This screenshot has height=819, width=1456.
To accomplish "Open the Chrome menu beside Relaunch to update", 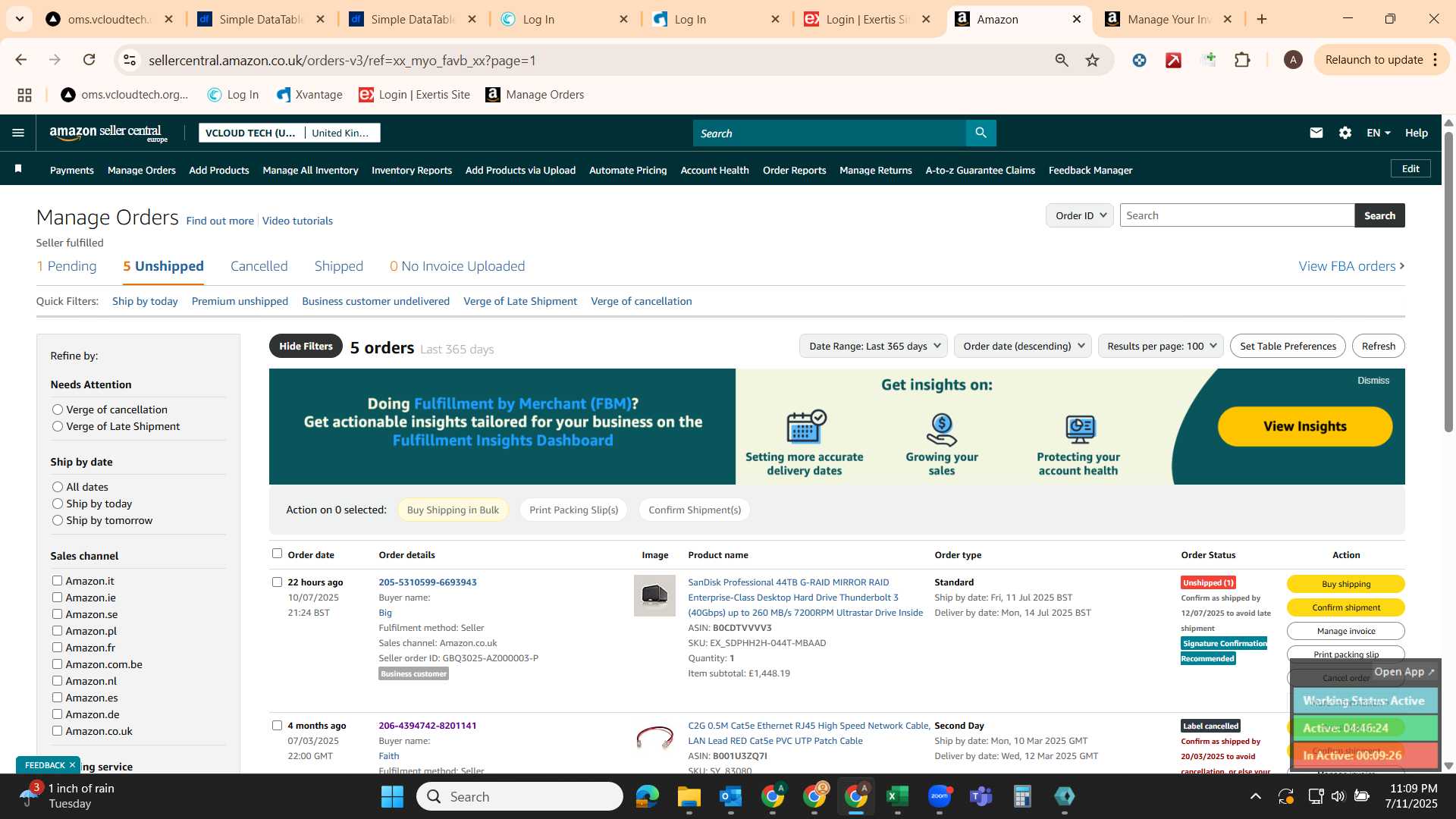I will (x=1436, y=60).
